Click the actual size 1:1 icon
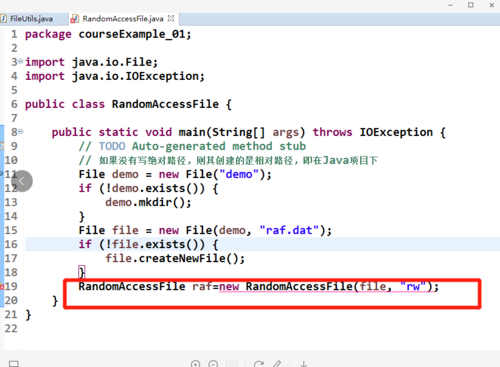The width and height of the screenshot is (500, 367). [231, 364]
